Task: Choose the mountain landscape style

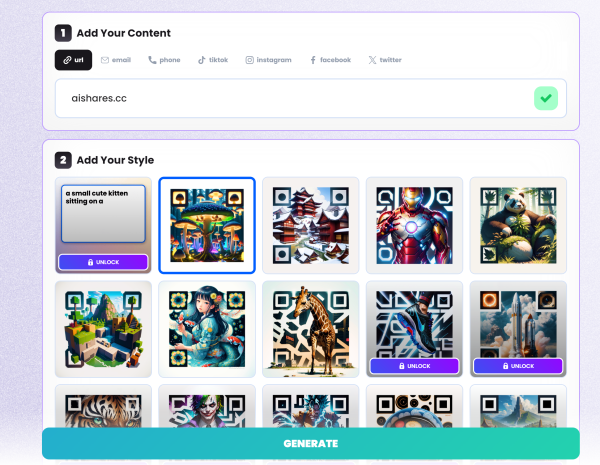Action: (518, 406)
